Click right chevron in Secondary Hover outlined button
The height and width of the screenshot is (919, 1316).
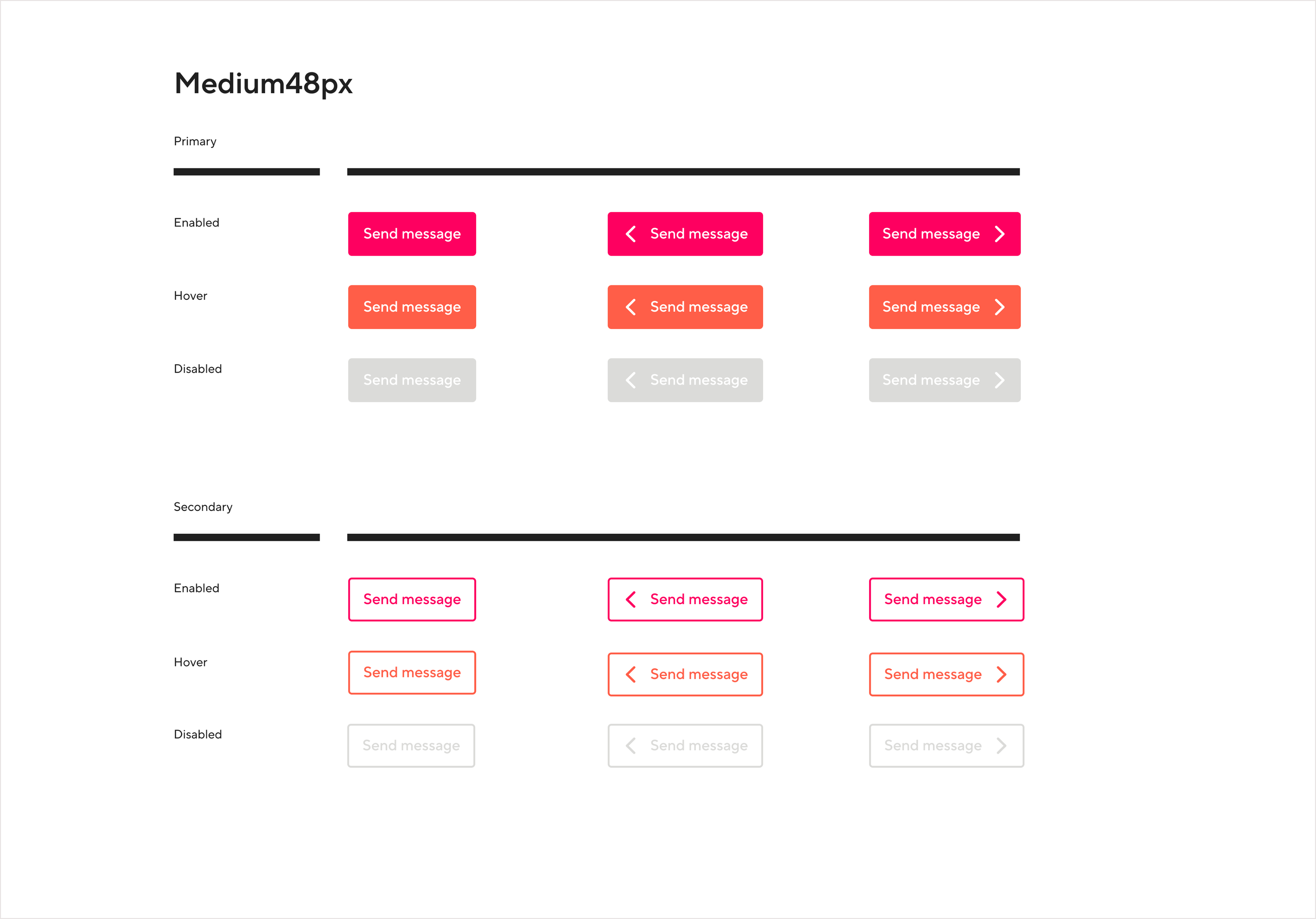coord(1001,675)
